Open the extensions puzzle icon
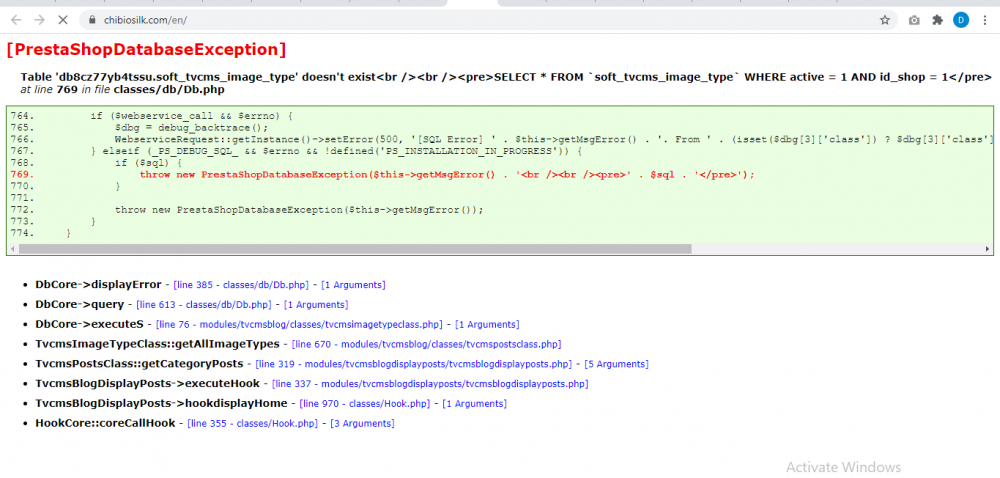 click(937, 20)
